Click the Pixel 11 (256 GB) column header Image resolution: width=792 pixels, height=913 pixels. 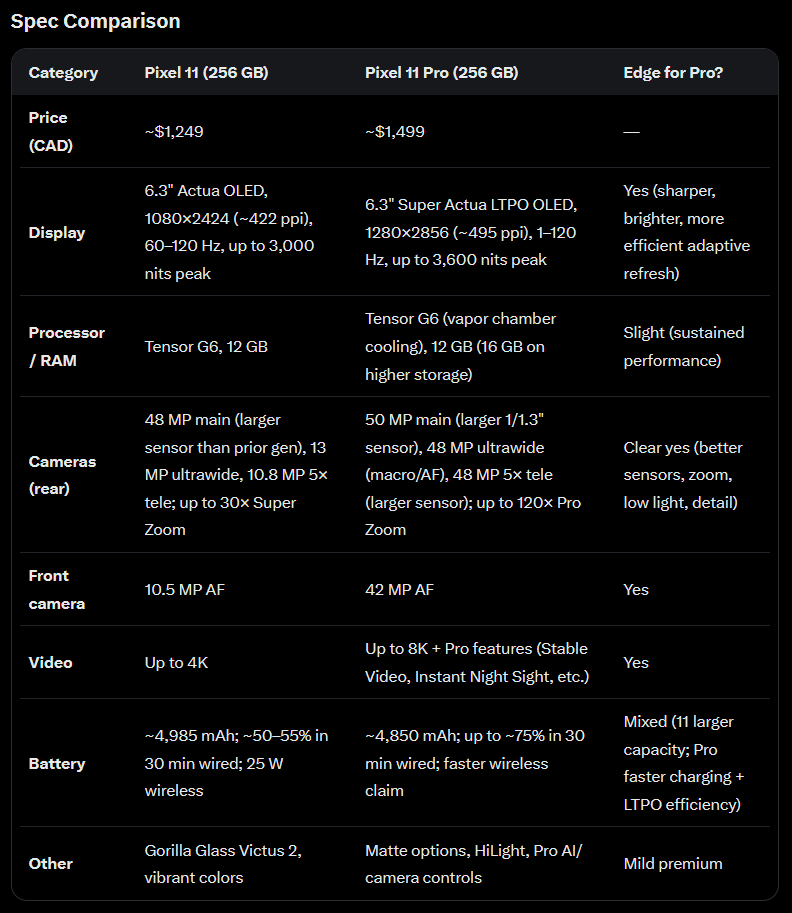coord(206,73)
